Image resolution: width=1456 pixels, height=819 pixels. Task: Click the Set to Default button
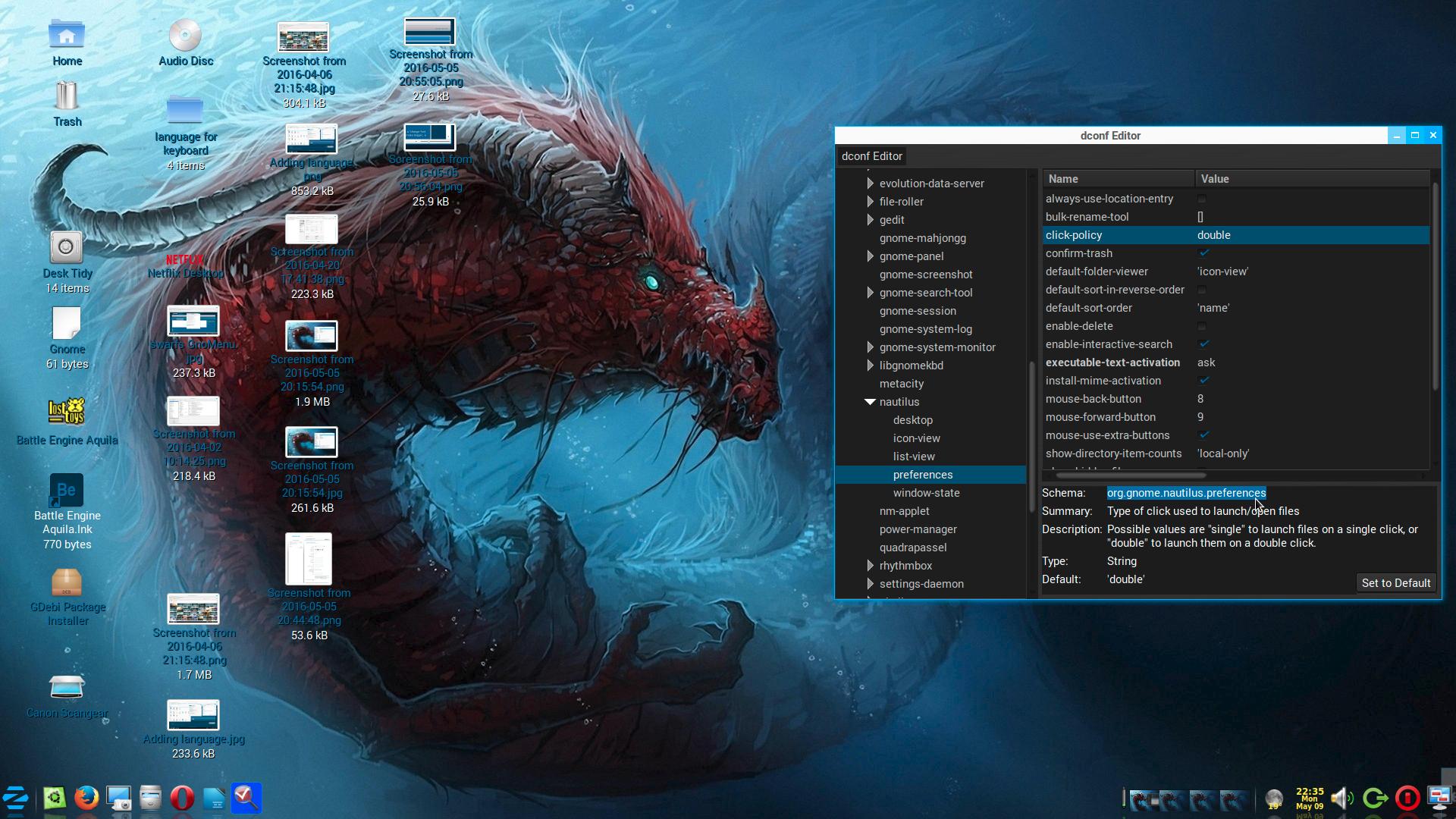(1395, 583)
